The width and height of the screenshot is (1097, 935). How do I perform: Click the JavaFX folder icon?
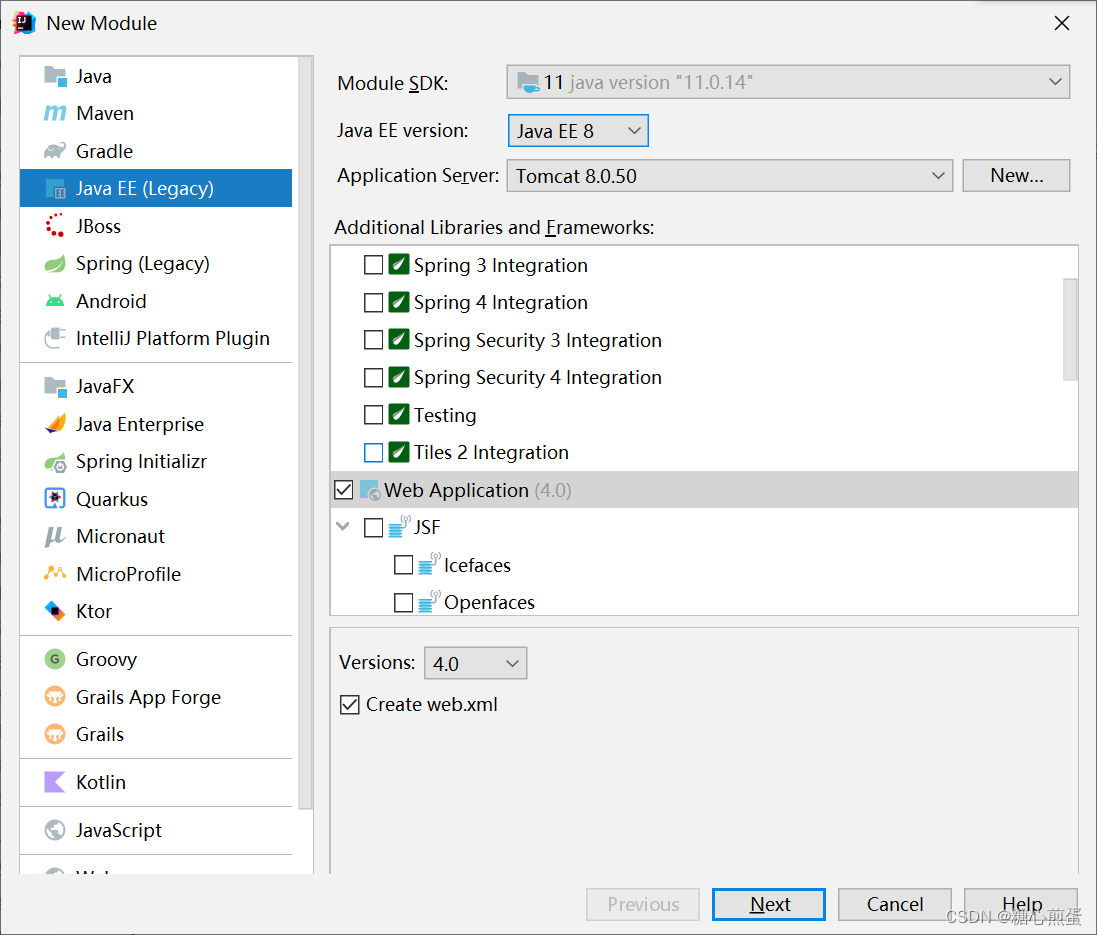[55, 386]
